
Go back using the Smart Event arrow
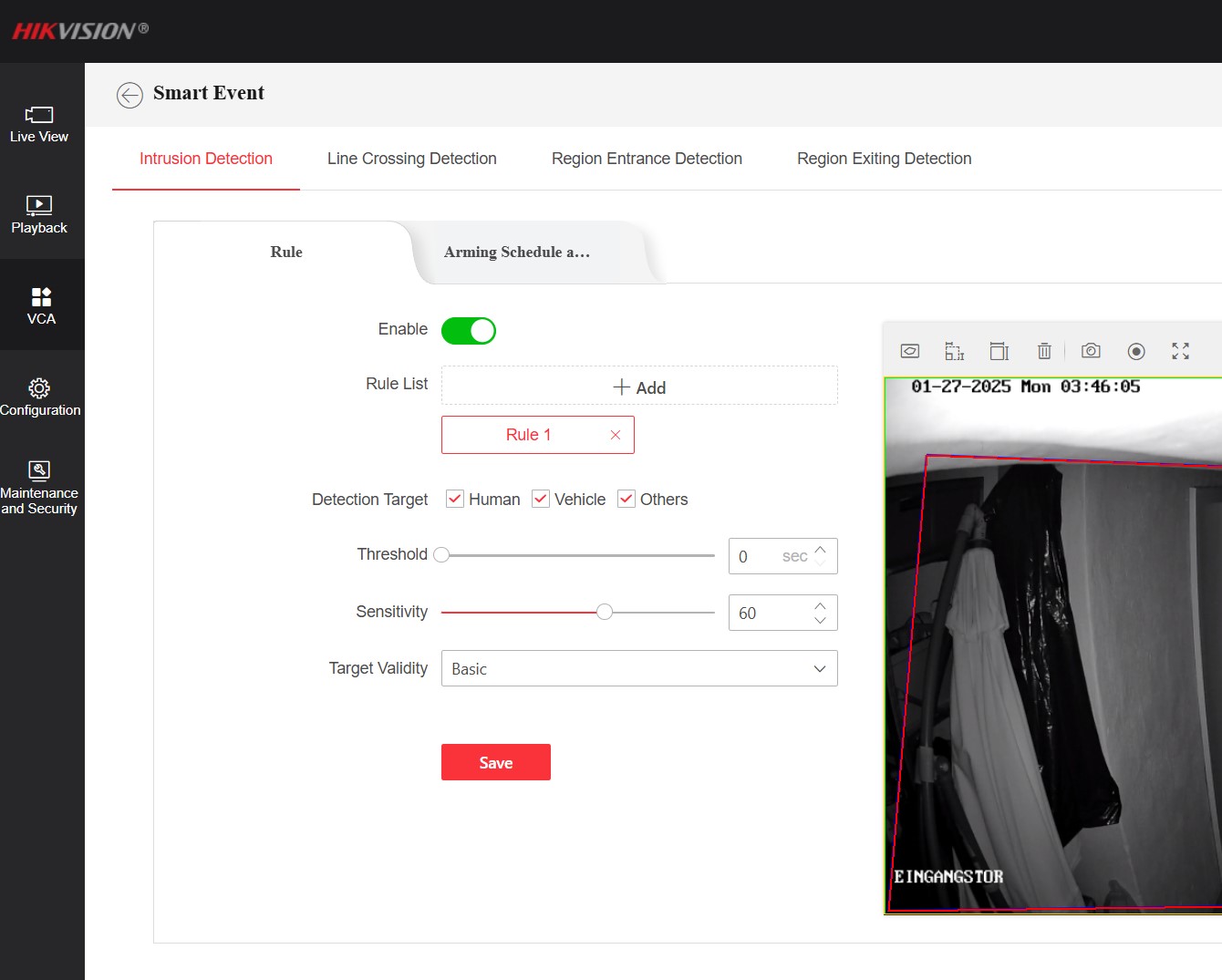click(129, 95)
